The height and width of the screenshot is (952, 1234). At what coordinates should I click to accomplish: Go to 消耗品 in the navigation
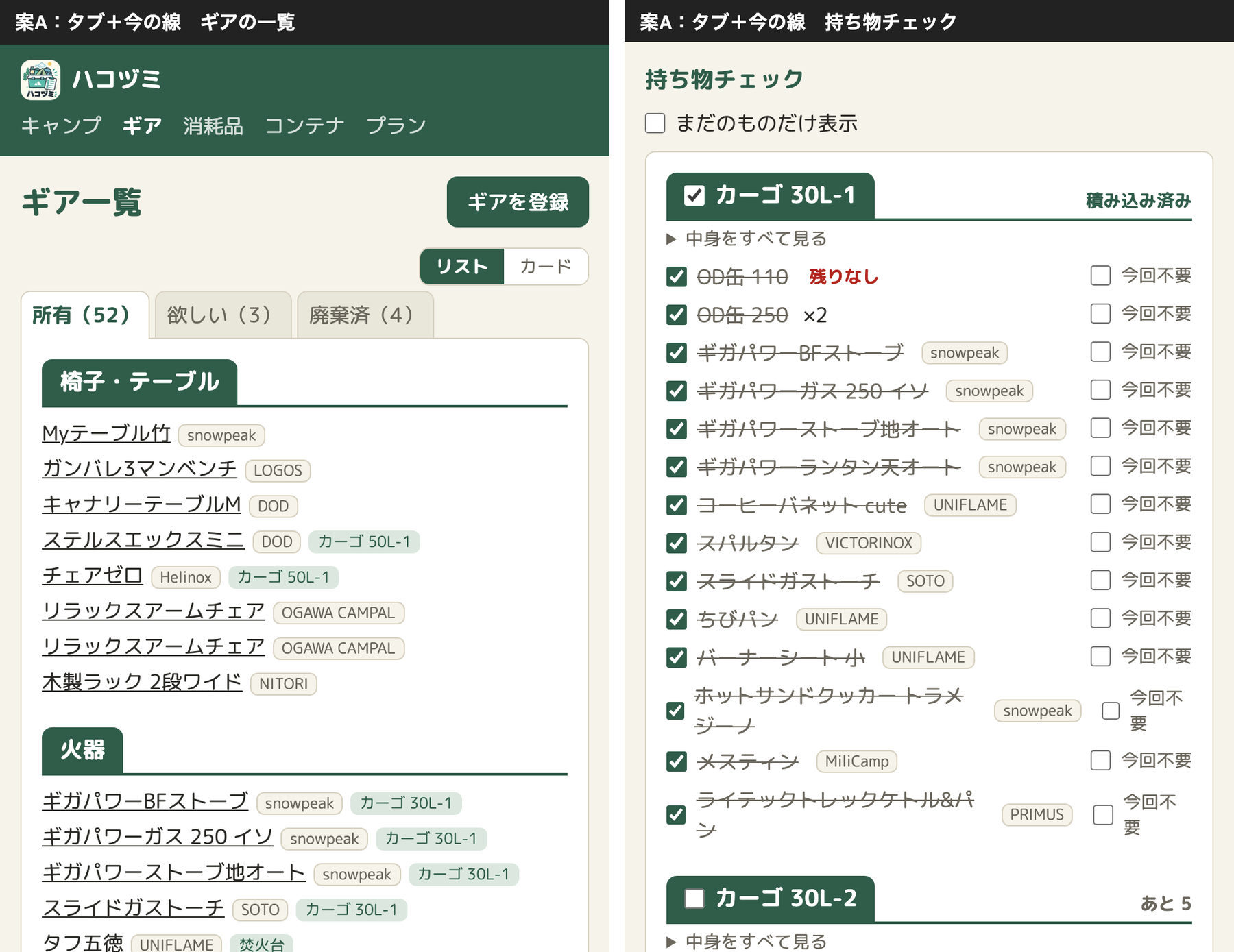(x=213, y=125)
